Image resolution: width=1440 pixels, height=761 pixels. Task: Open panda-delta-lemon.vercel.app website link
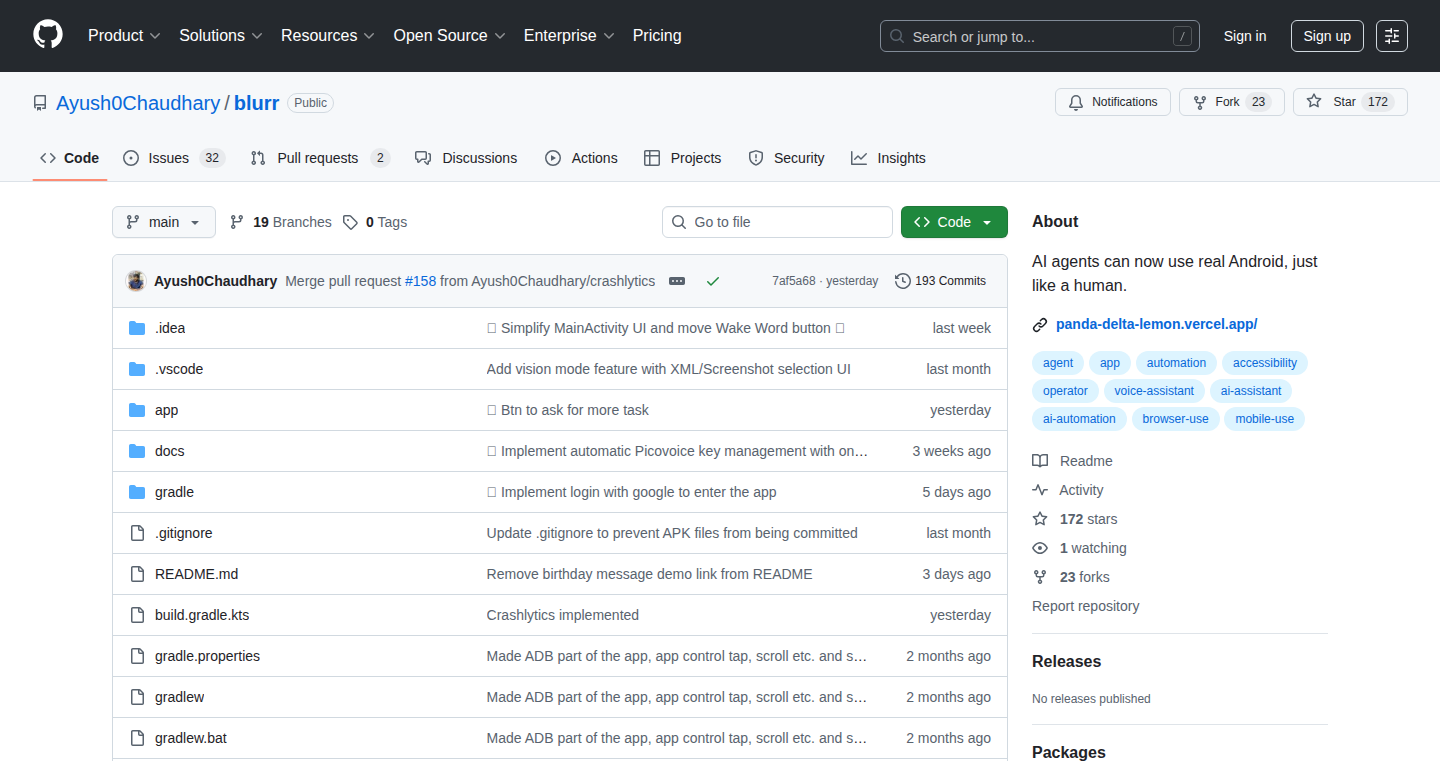click(x=1156, y=324)
